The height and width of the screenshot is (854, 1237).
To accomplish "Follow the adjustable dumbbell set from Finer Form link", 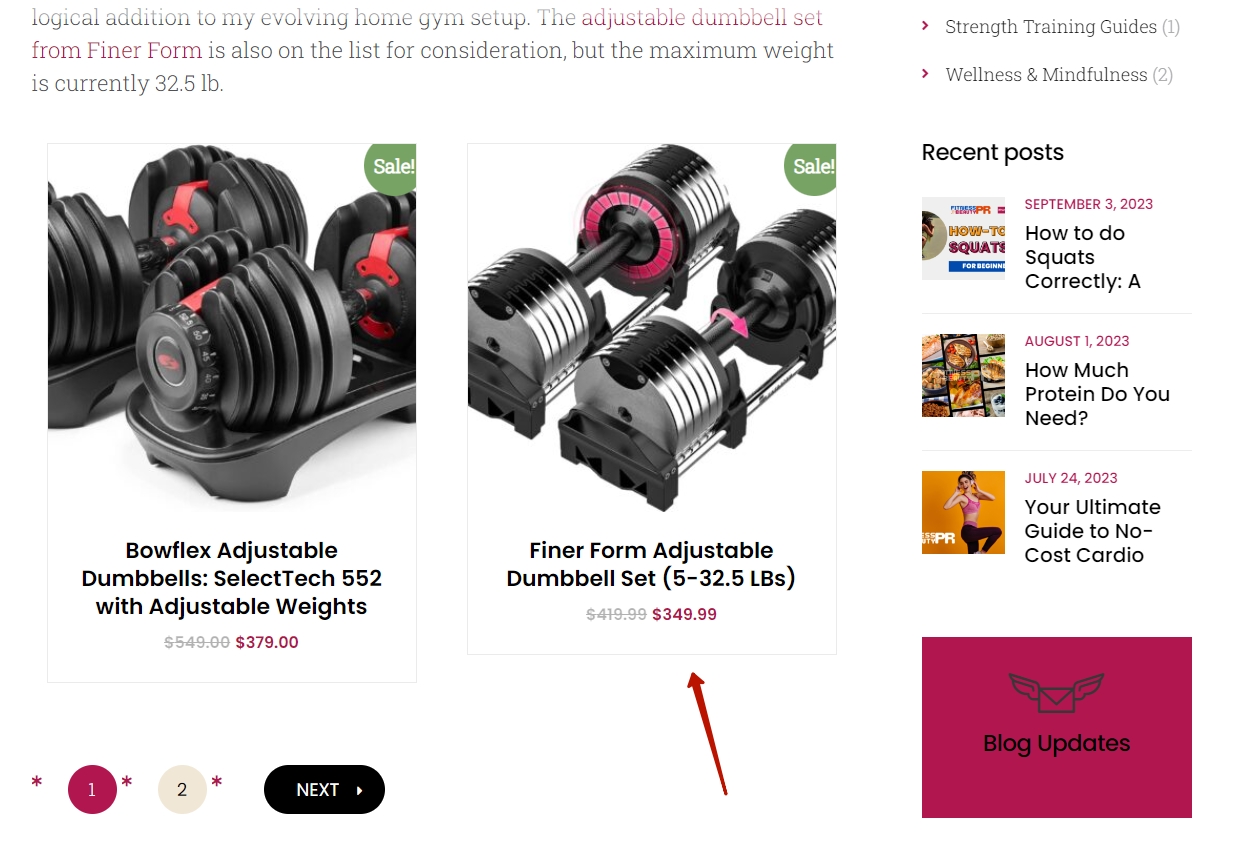I will click(x=428, y=34).
